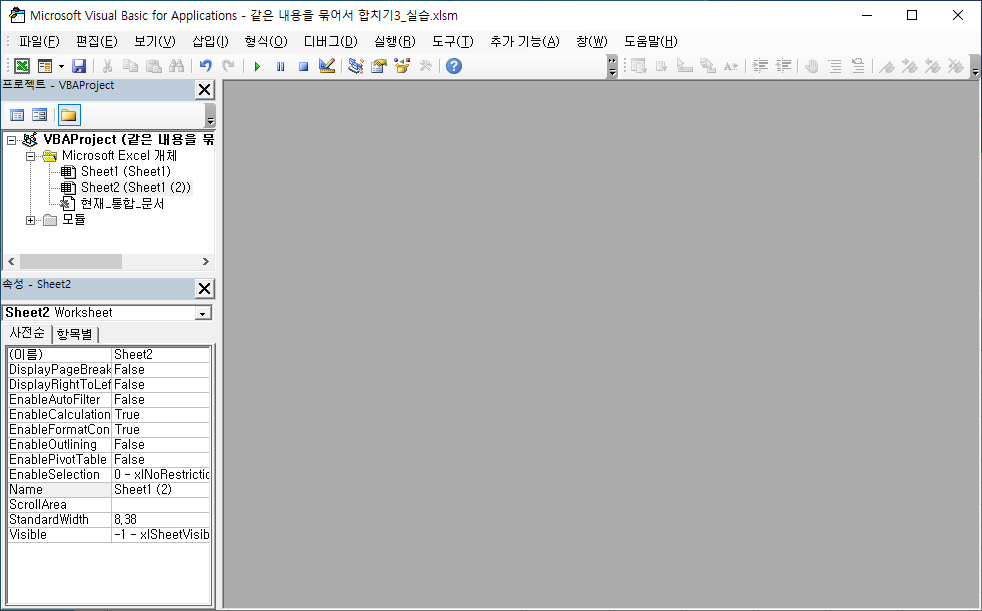Click View Object icon in project panel

pos(39,115)
